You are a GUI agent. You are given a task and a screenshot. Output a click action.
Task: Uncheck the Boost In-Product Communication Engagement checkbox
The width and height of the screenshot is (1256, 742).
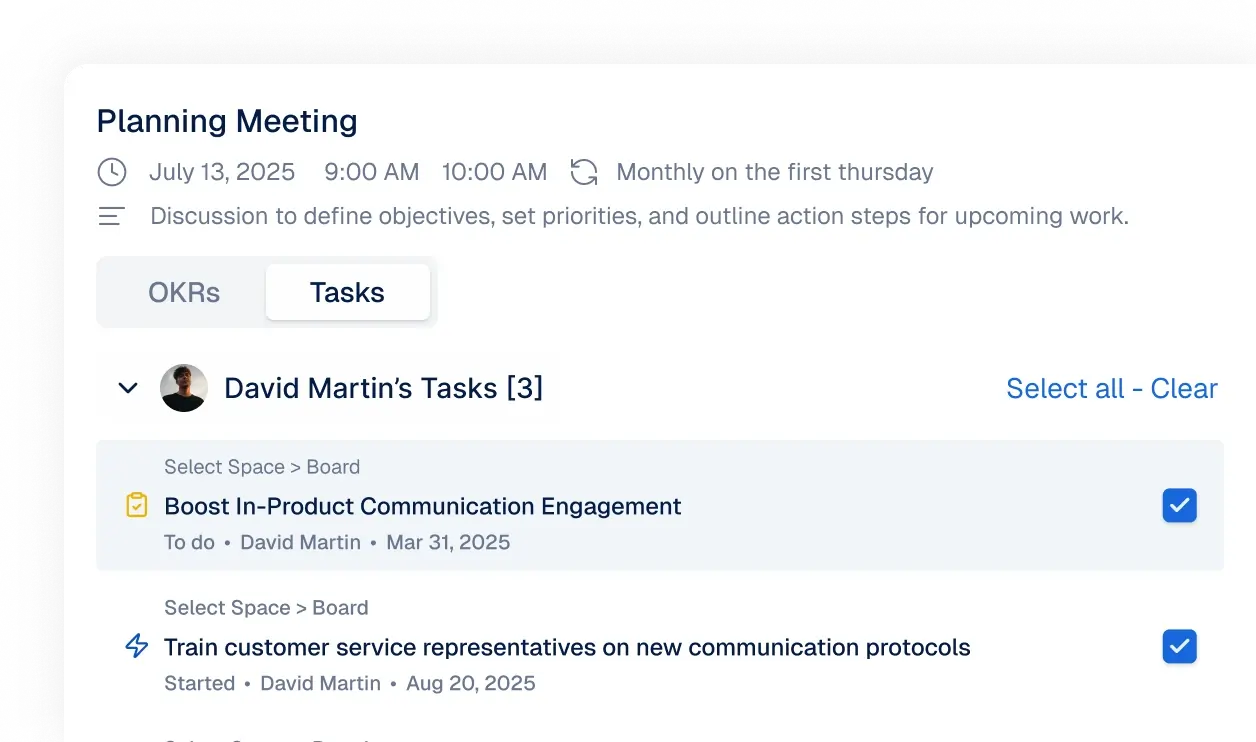1179,506
